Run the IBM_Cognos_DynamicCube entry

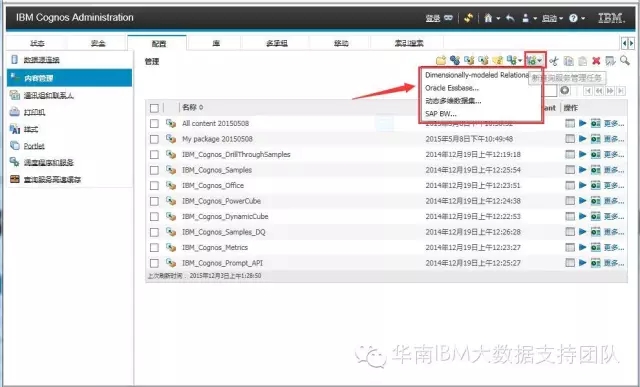582,216
